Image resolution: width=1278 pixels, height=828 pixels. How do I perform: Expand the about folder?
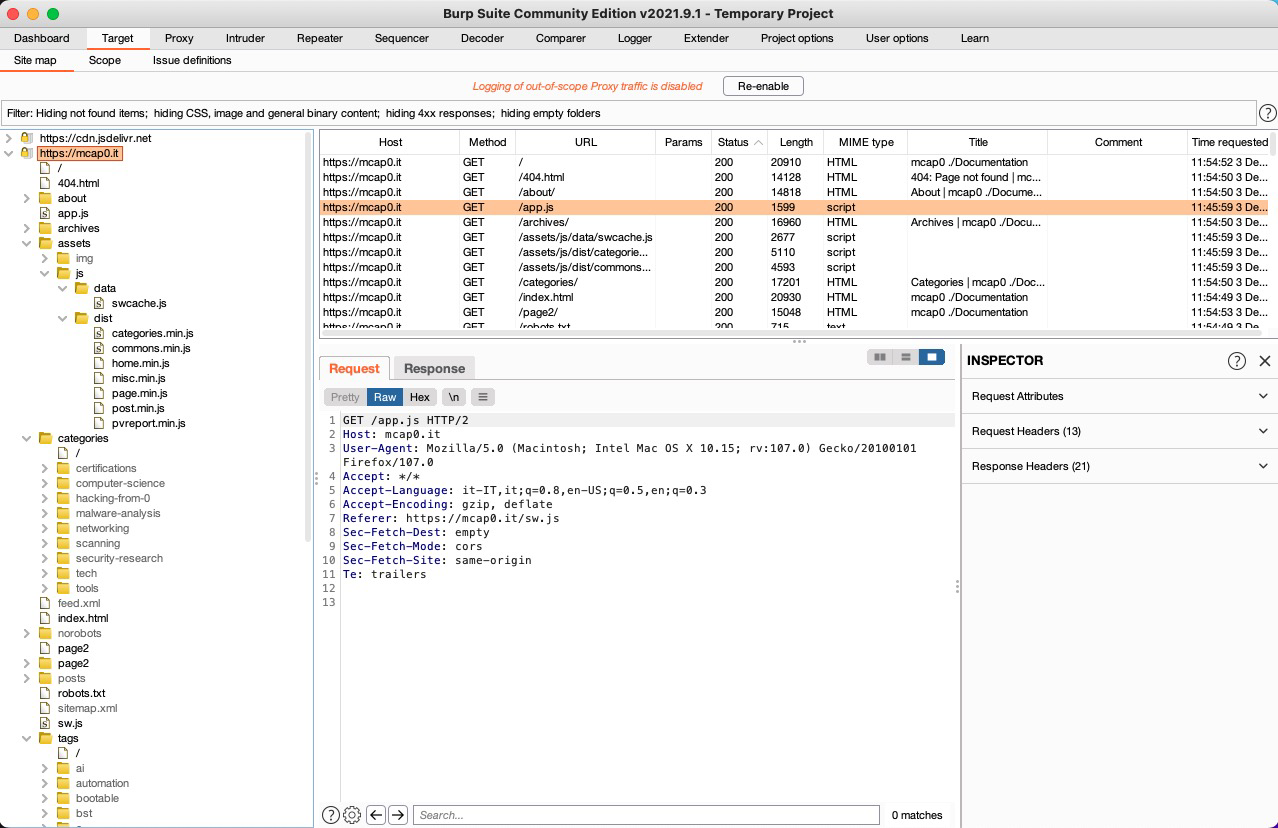click(x=27, y=198)
